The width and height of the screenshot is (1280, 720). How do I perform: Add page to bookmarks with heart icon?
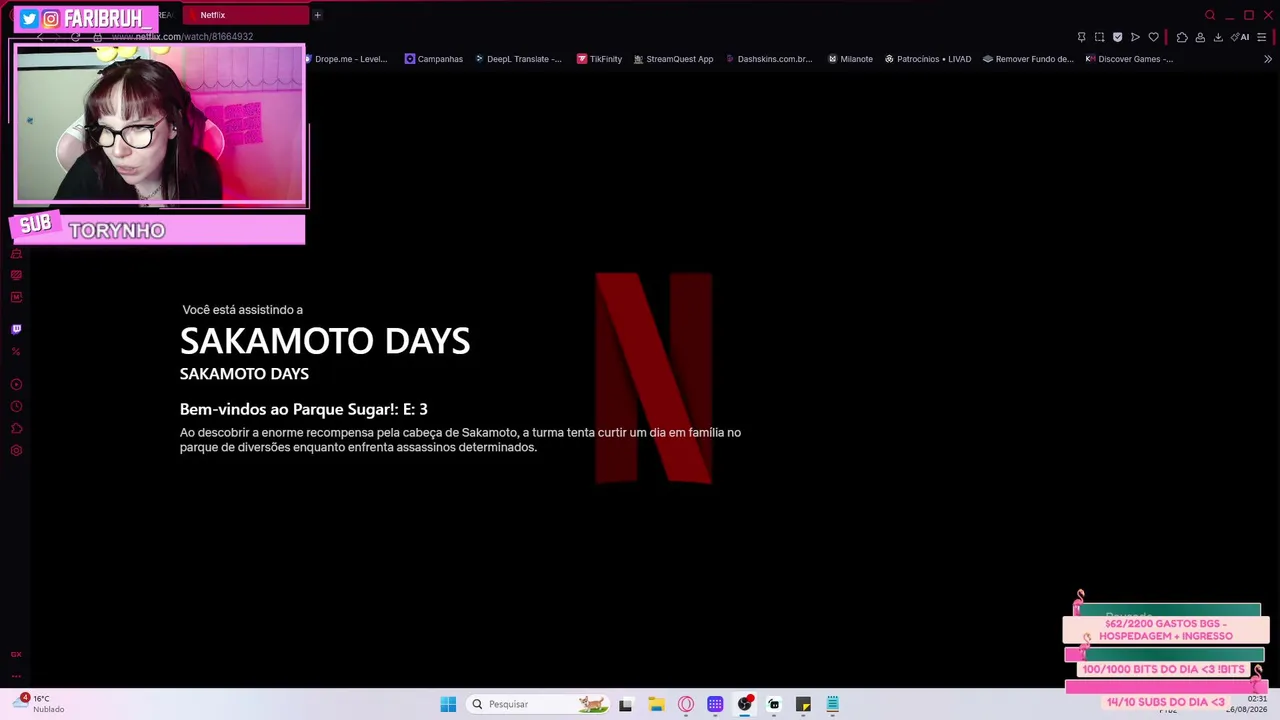[x=1153, y=37]
